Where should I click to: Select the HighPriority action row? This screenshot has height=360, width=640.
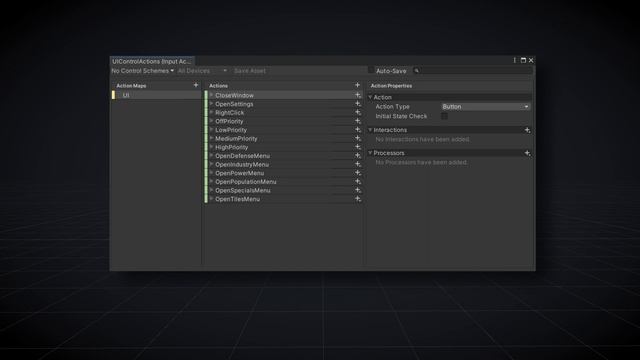[x=284, y=147]
